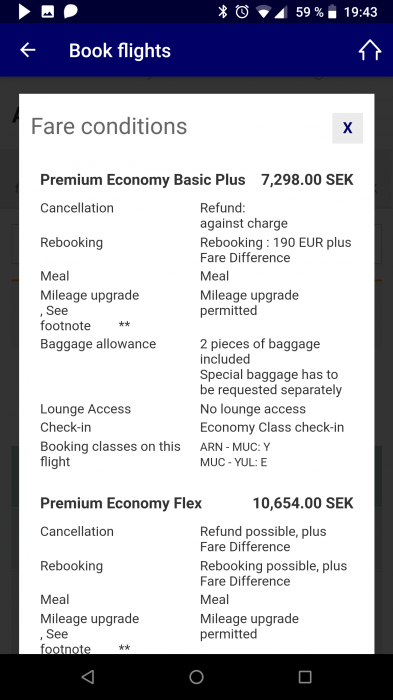Tap the Wi-Fi signal status icon
Image resolution: width=393 pixels, height=700 pixels.
(263, 12)
